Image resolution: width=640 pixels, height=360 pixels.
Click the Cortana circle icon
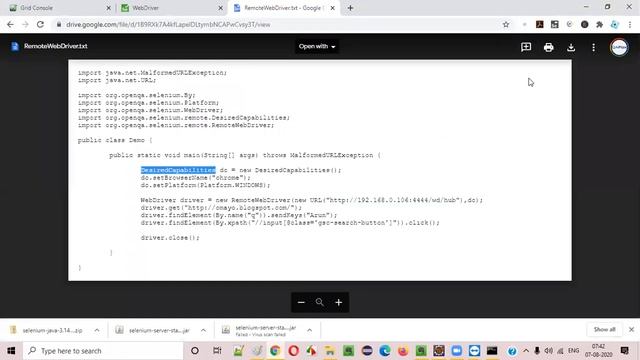(195, 351)
